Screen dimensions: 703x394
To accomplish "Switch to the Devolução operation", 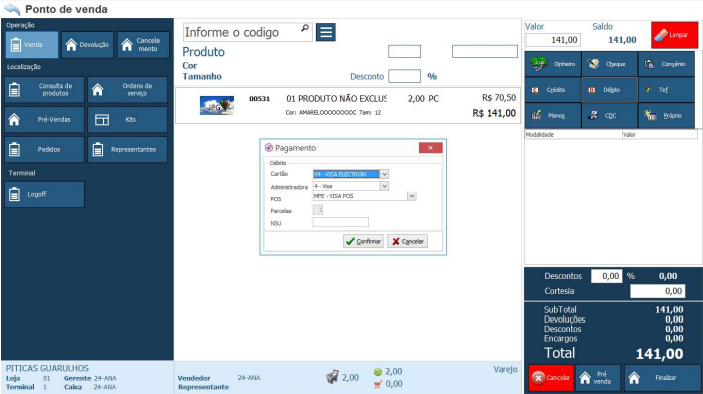I will pos(87,44).
